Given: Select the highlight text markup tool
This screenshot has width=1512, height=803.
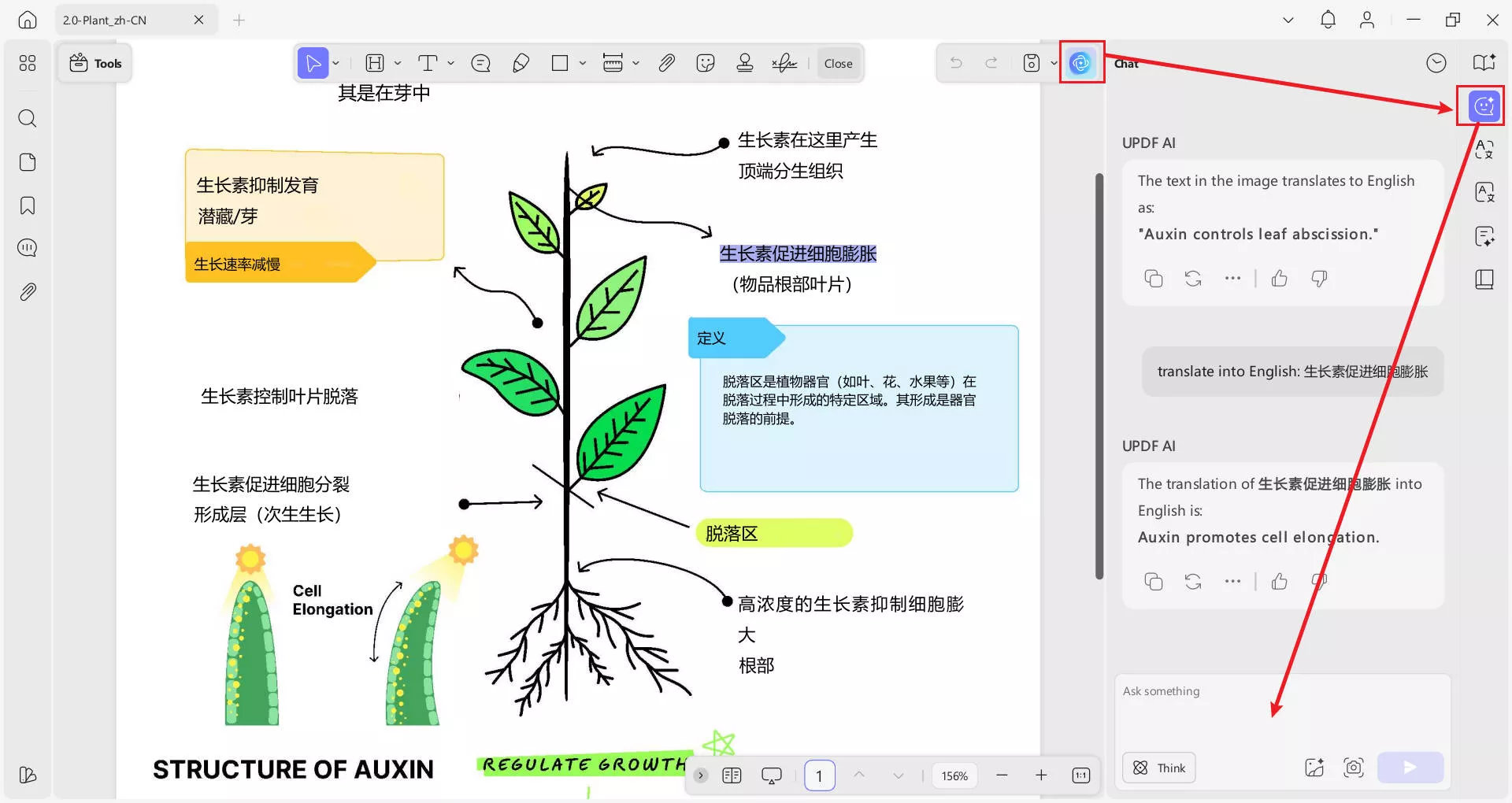Looking at the screenshot, I should [375, 63].
